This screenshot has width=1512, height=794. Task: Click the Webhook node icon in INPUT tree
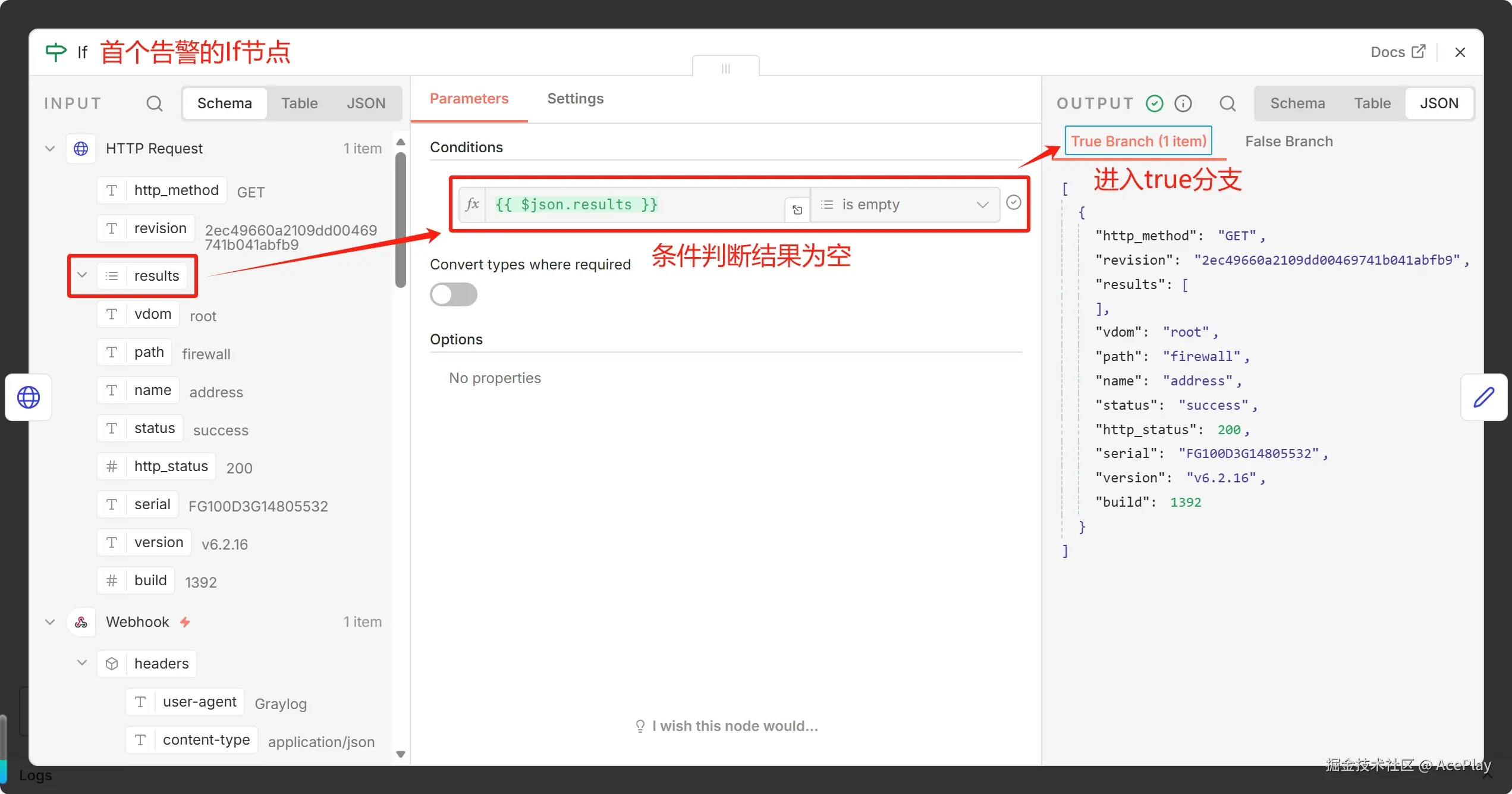(x=81, y=622)
